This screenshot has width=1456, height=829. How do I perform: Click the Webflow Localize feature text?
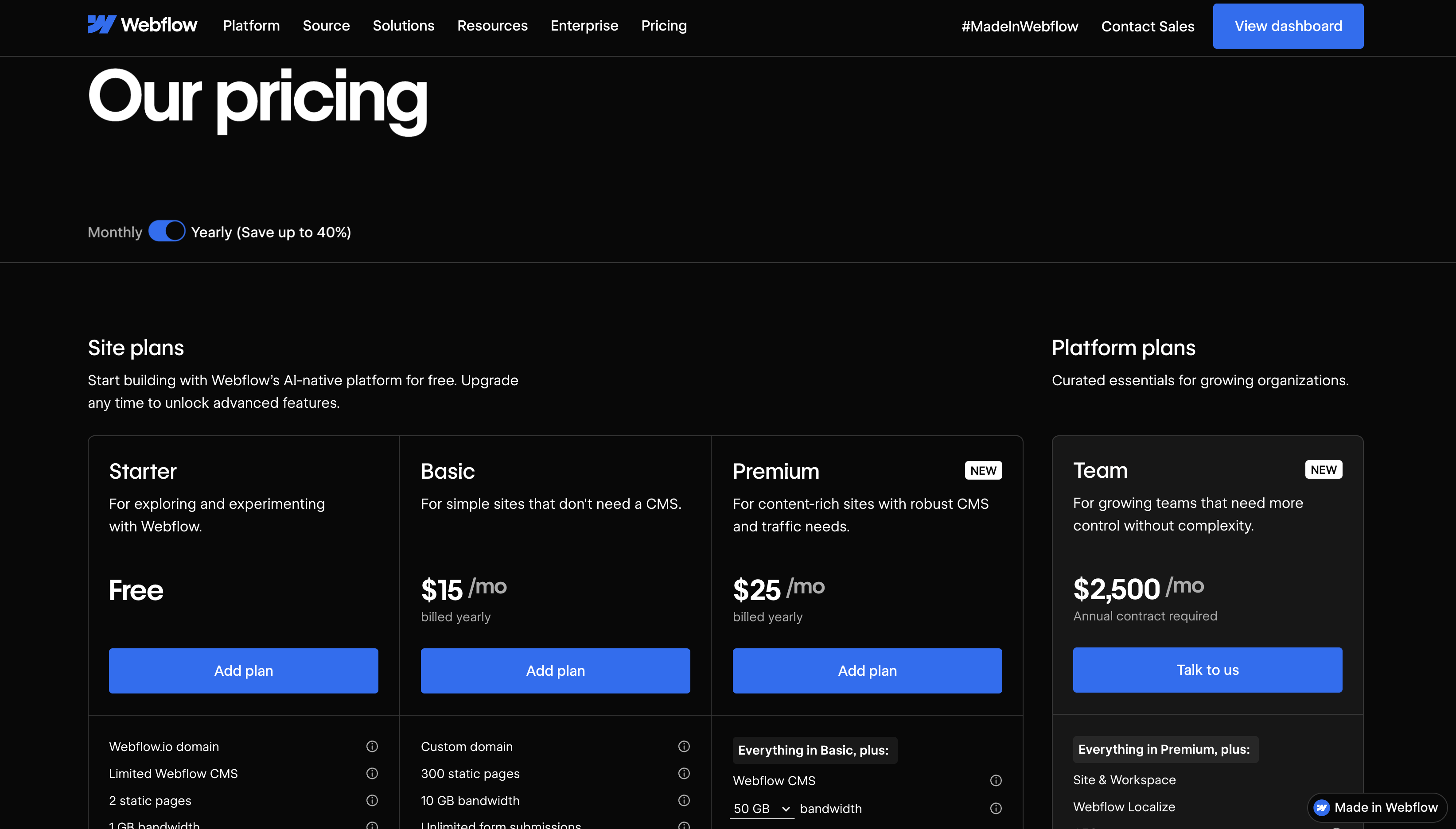pos(1124,807)
